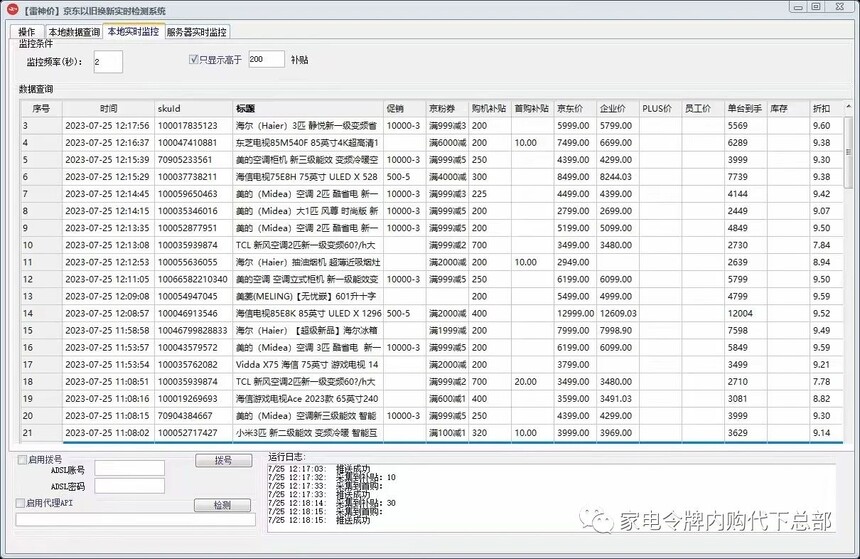
Task: Sort by the 企业价 column header
Action: coord(618,109)
